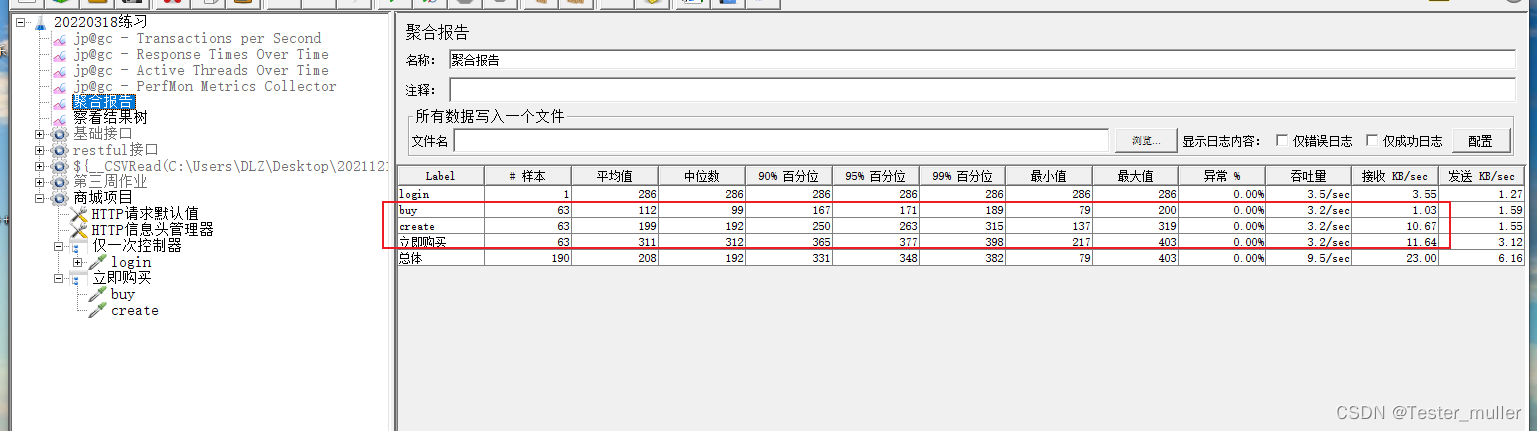The image size is (1537, 431).
Task: Click the 11.64 received KB/sec cell
Action: [1395, 242]
